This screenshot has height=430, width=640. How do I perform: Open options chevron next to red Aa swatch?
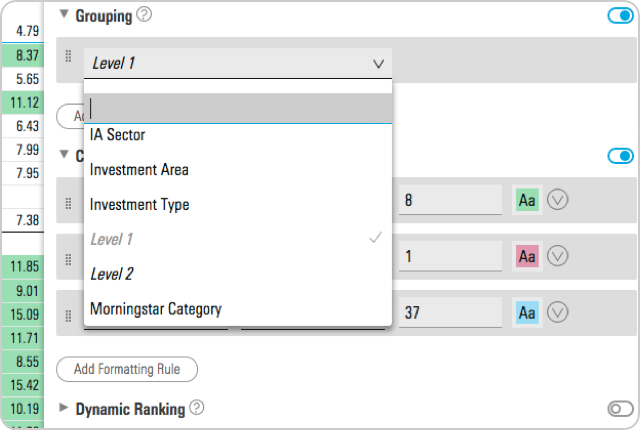558,256
